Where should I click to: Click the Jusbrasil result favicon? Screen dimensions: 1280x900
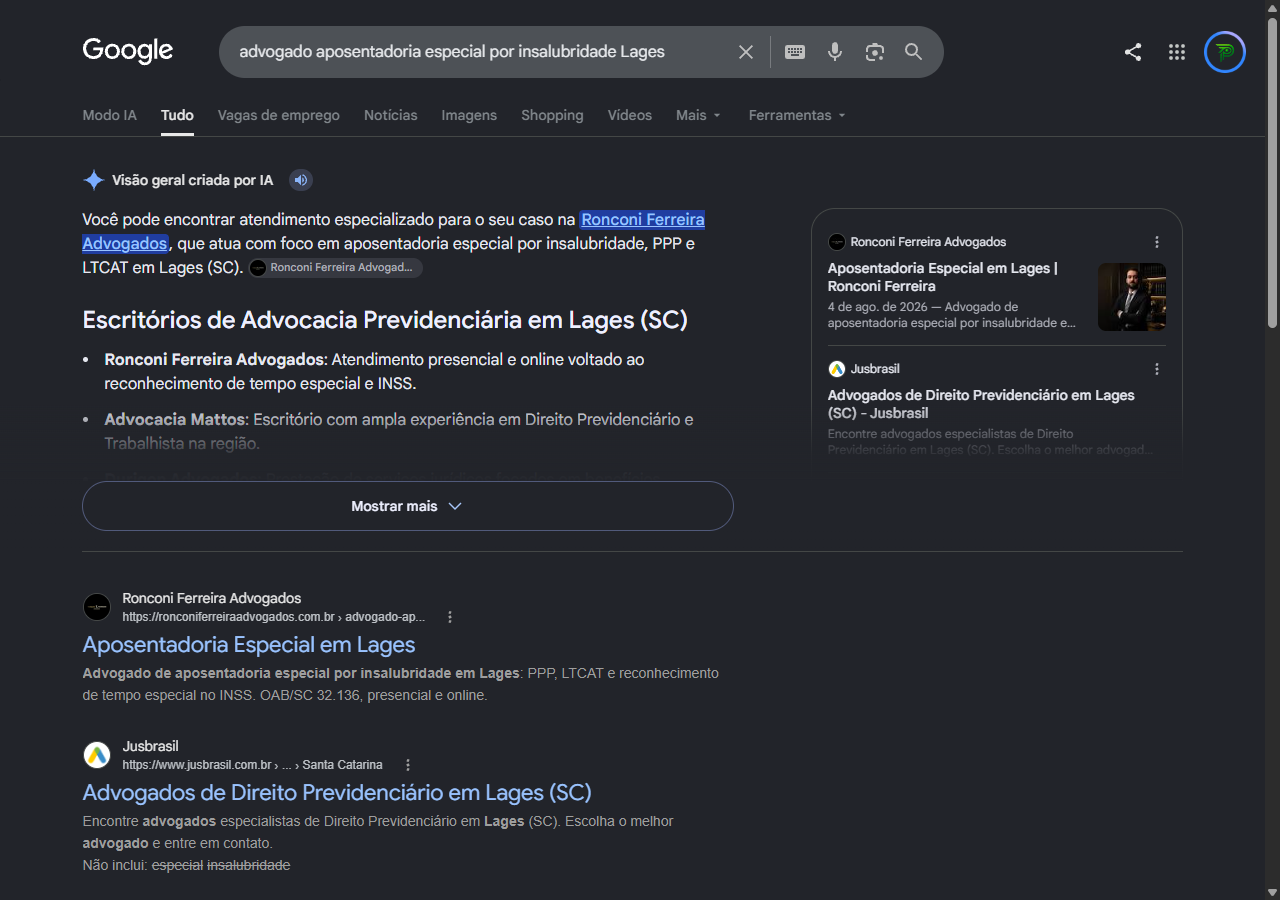coord(97,755)
